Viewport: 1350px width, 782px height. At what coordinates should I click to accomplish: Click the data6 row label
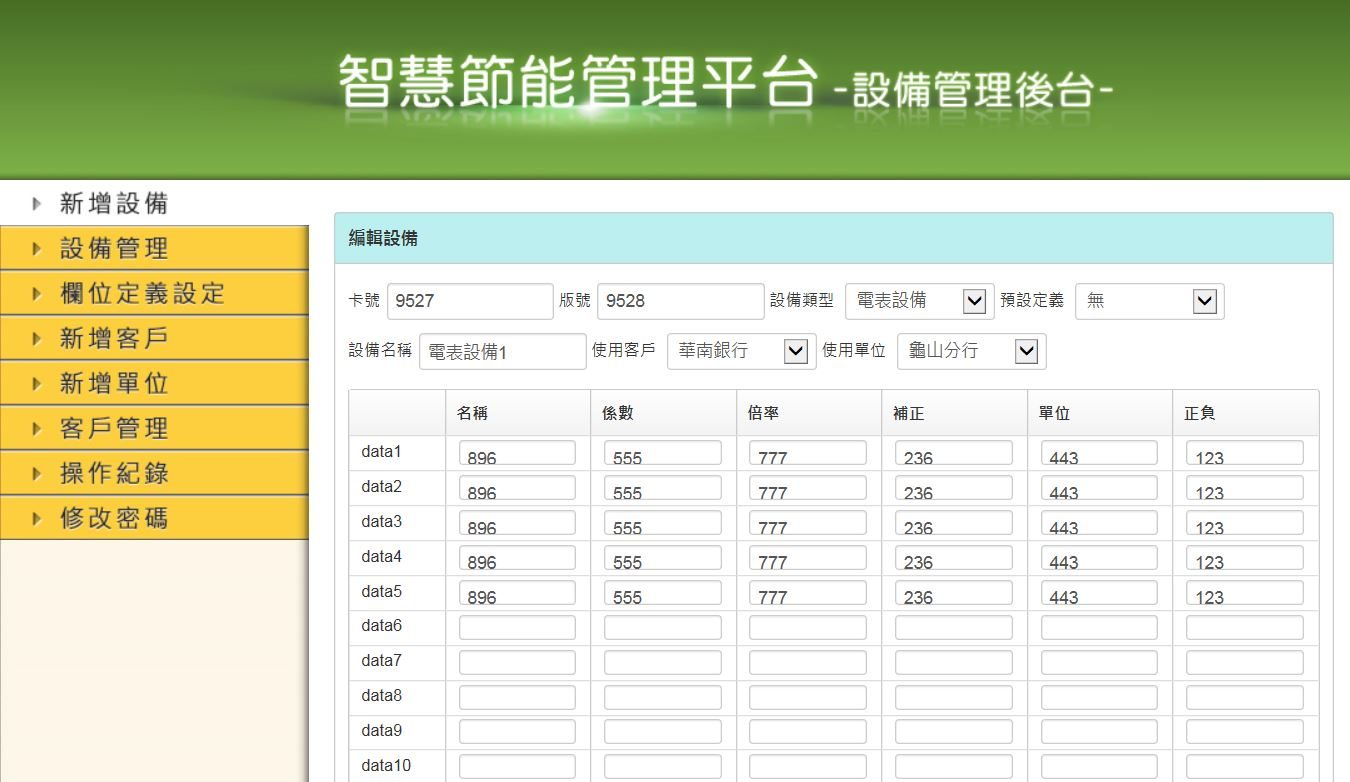coord(382,626)
